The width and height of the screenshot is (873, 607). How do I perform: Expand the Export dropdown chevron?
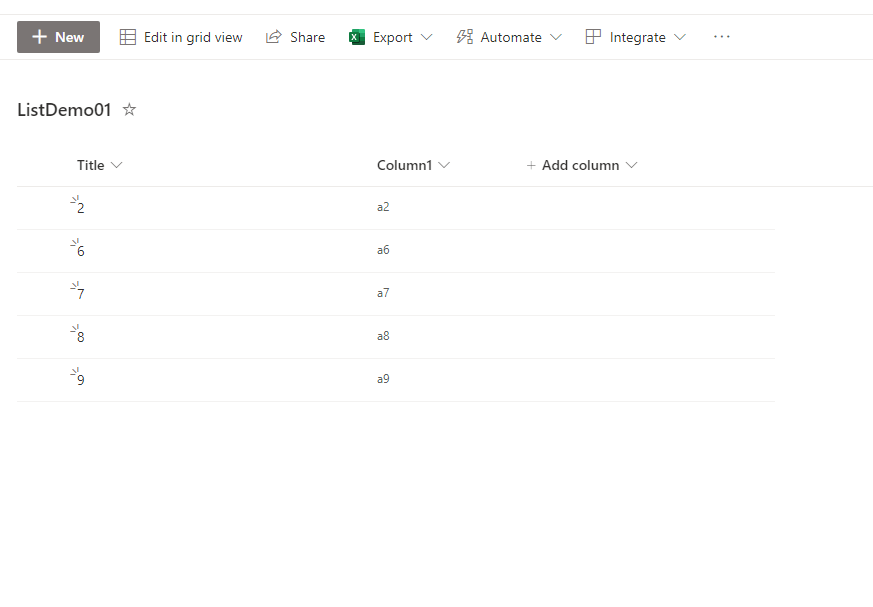426,37
